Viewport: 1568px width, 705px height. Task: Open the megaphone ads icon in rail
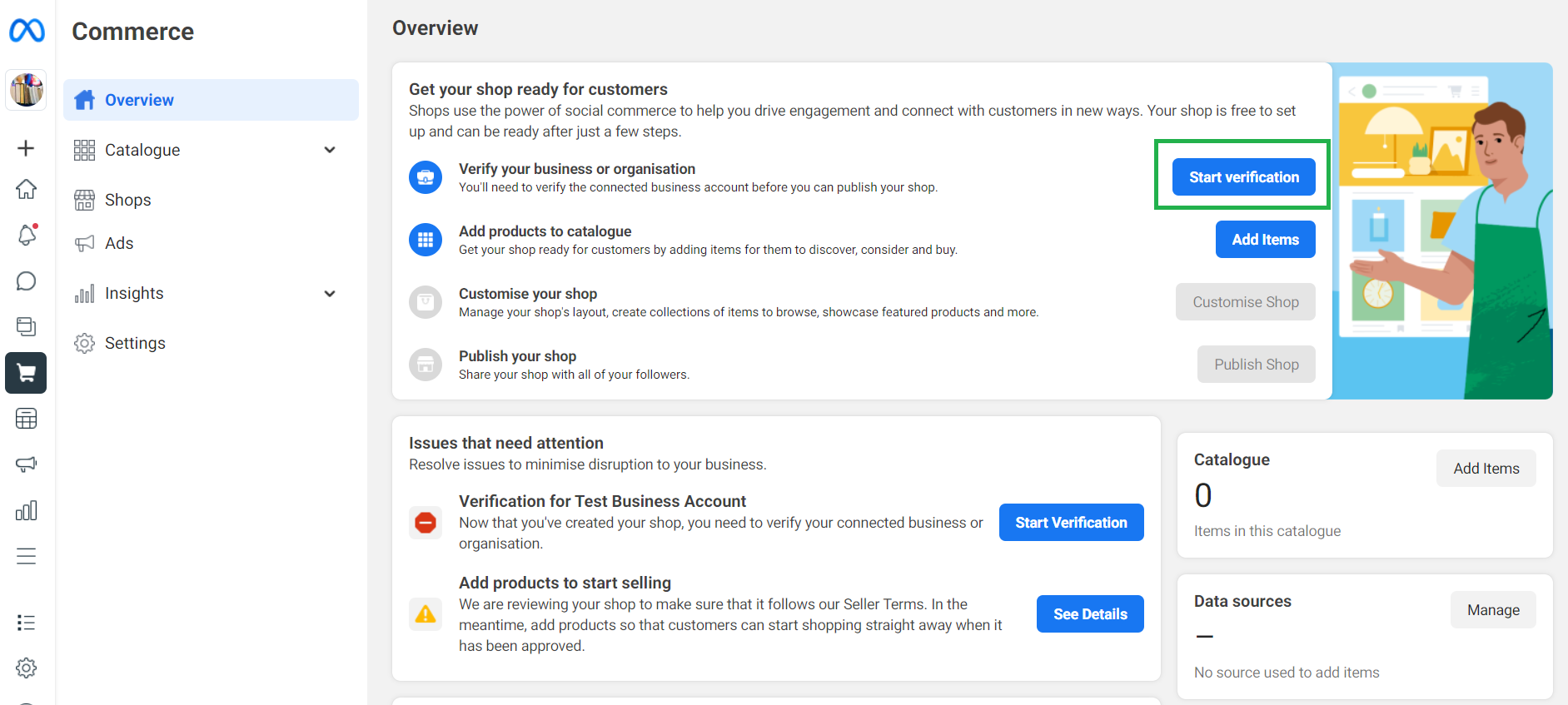point(27,464)
